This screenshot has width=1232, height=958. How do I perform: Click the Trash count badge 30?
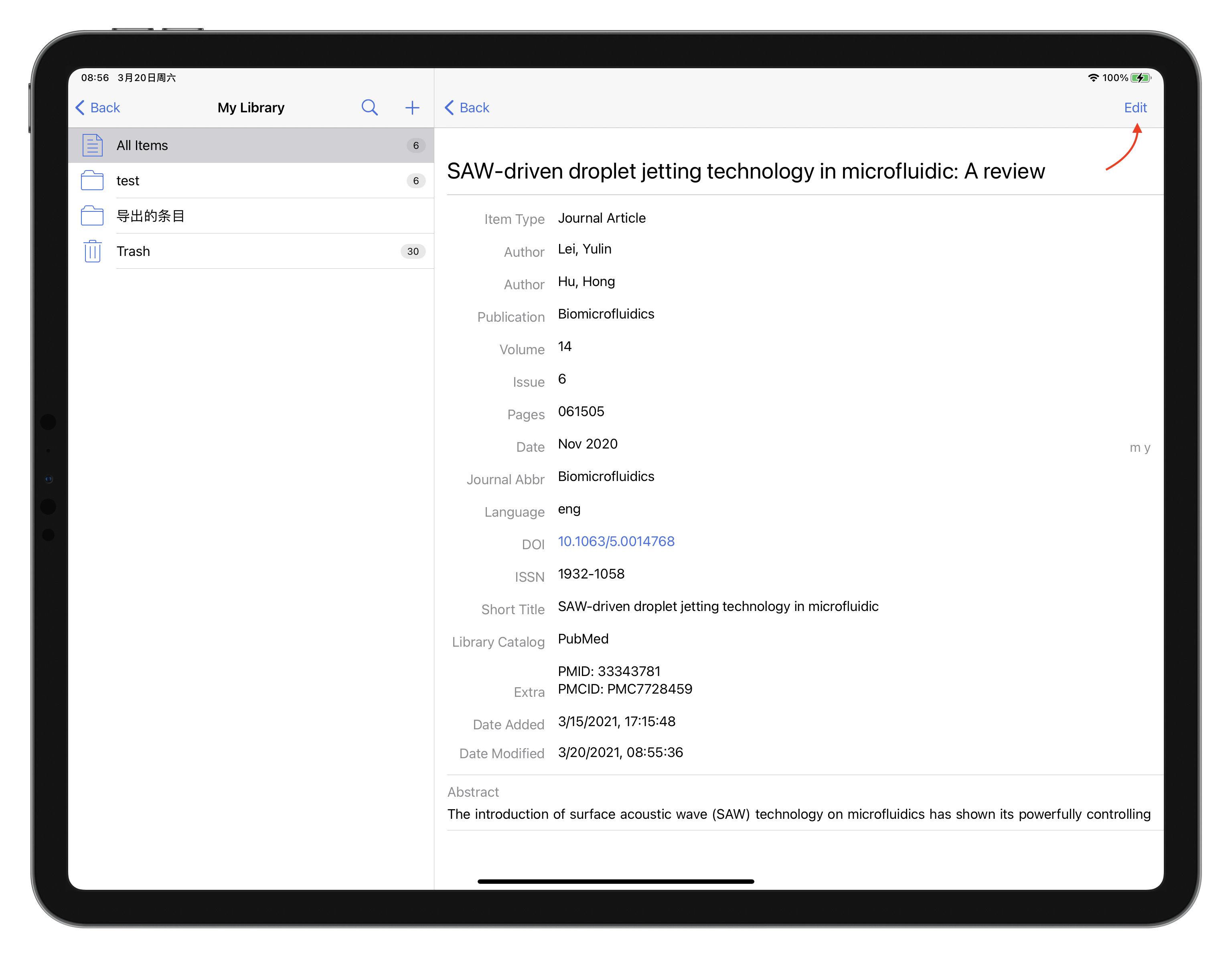point(413,251)
